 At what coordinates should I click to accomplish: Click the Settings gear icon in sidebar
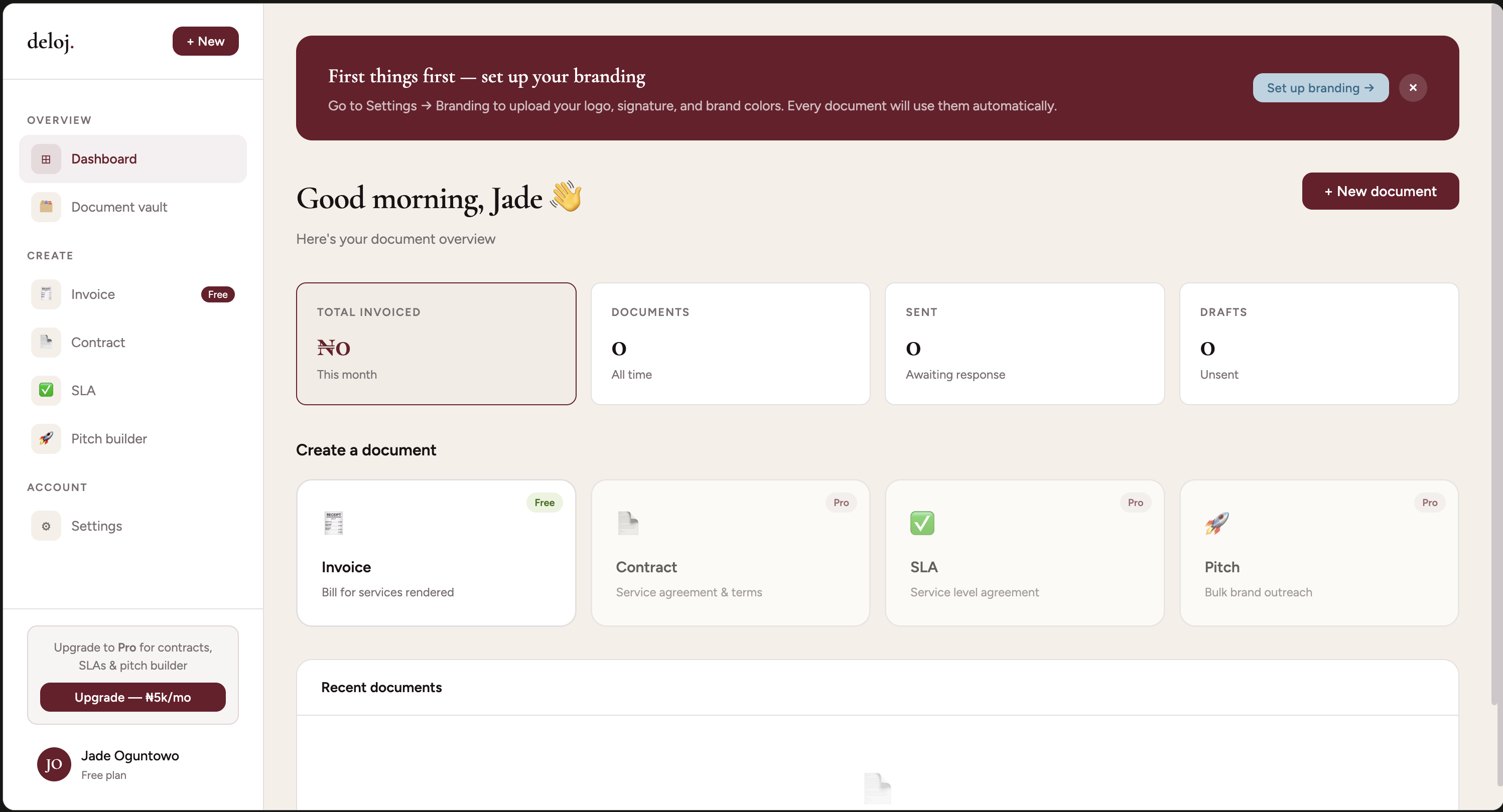click(46, 526)
